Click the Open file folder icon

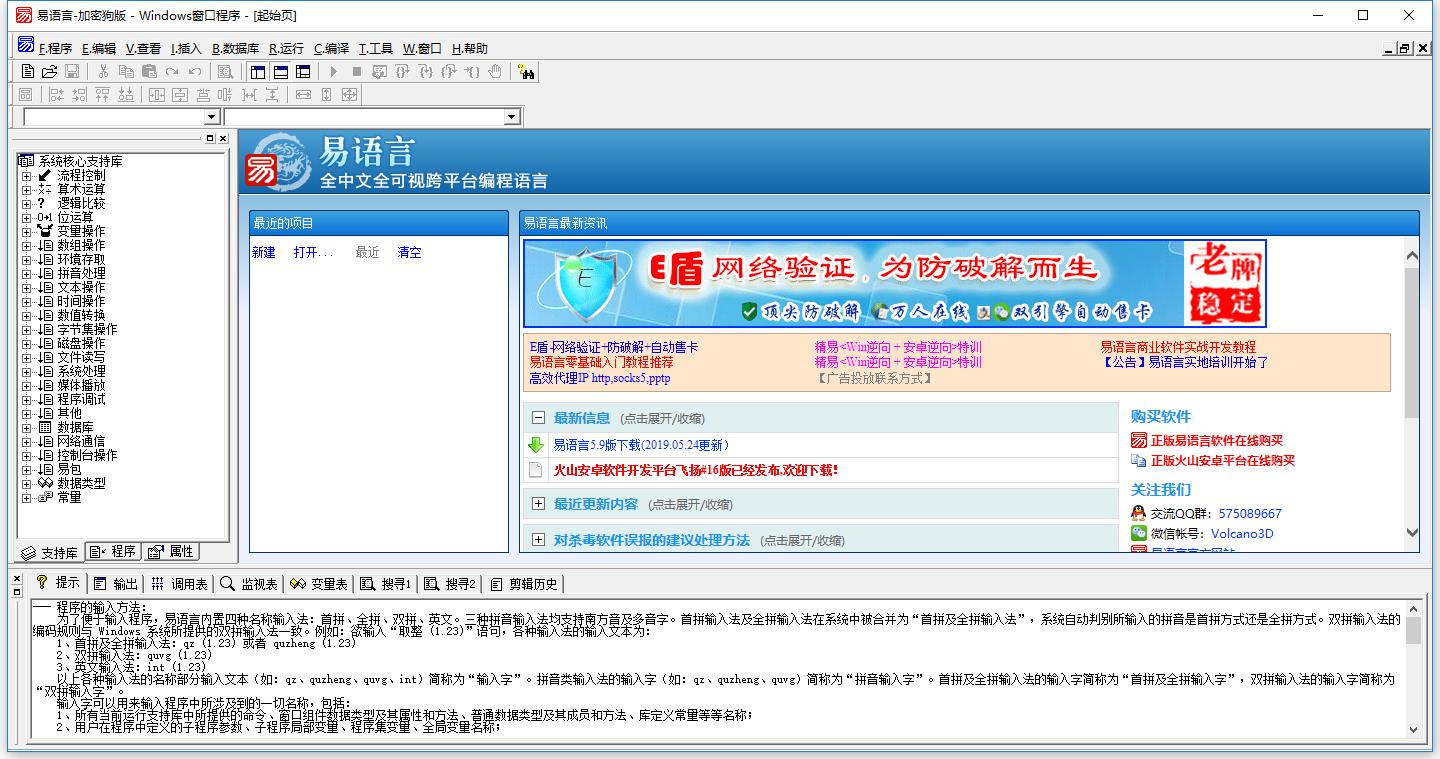[49, 72]
